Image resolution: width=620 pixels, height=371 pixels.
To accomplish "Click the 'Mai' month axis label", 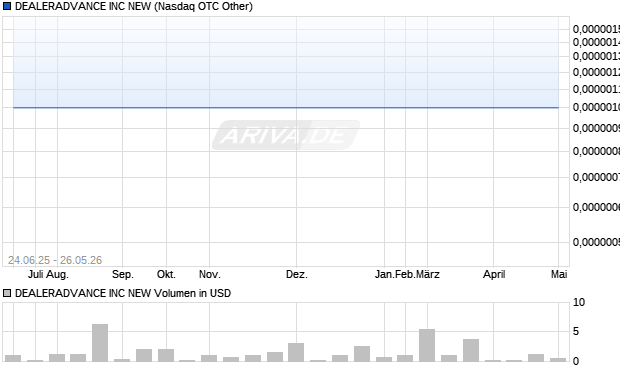I will [x=559, y=274].
